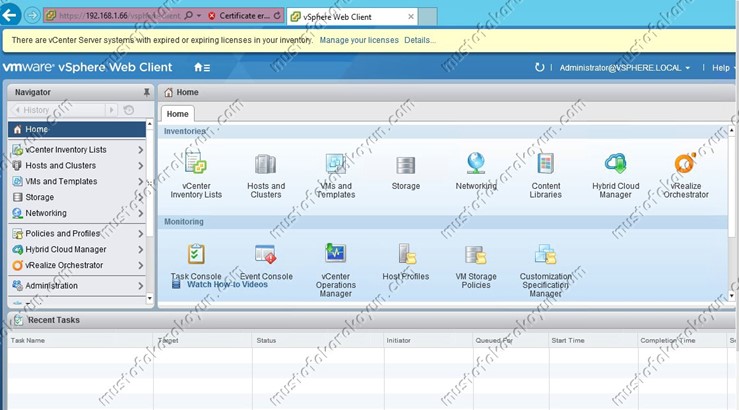739x410 pixels.
Task: Select Hosts and Clusters in Navigator
Action: tap(77, 165)
